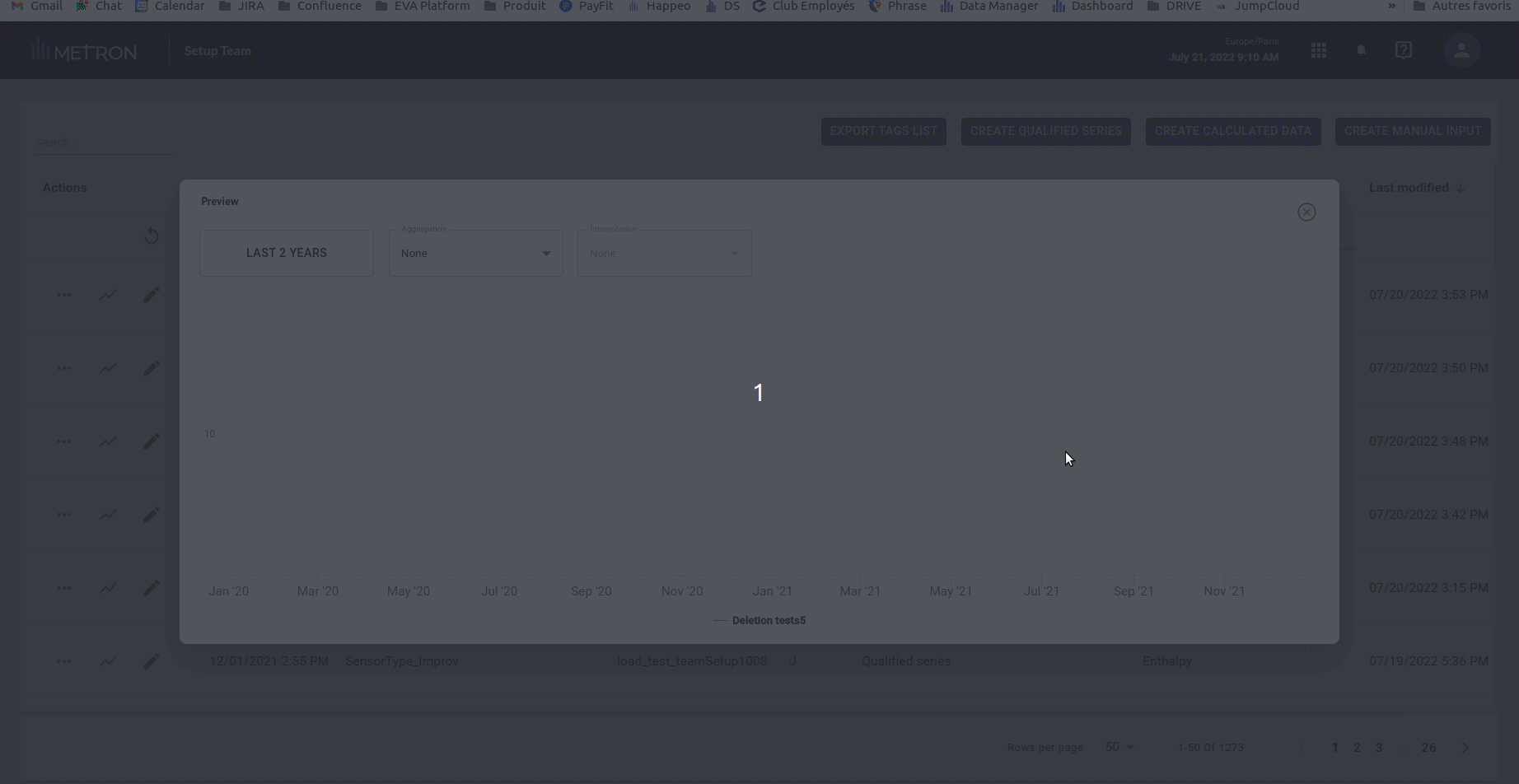This screenshot has height=784, width=1519.
Task: Preview chart for second table row
Action: (x=108, y=368)
